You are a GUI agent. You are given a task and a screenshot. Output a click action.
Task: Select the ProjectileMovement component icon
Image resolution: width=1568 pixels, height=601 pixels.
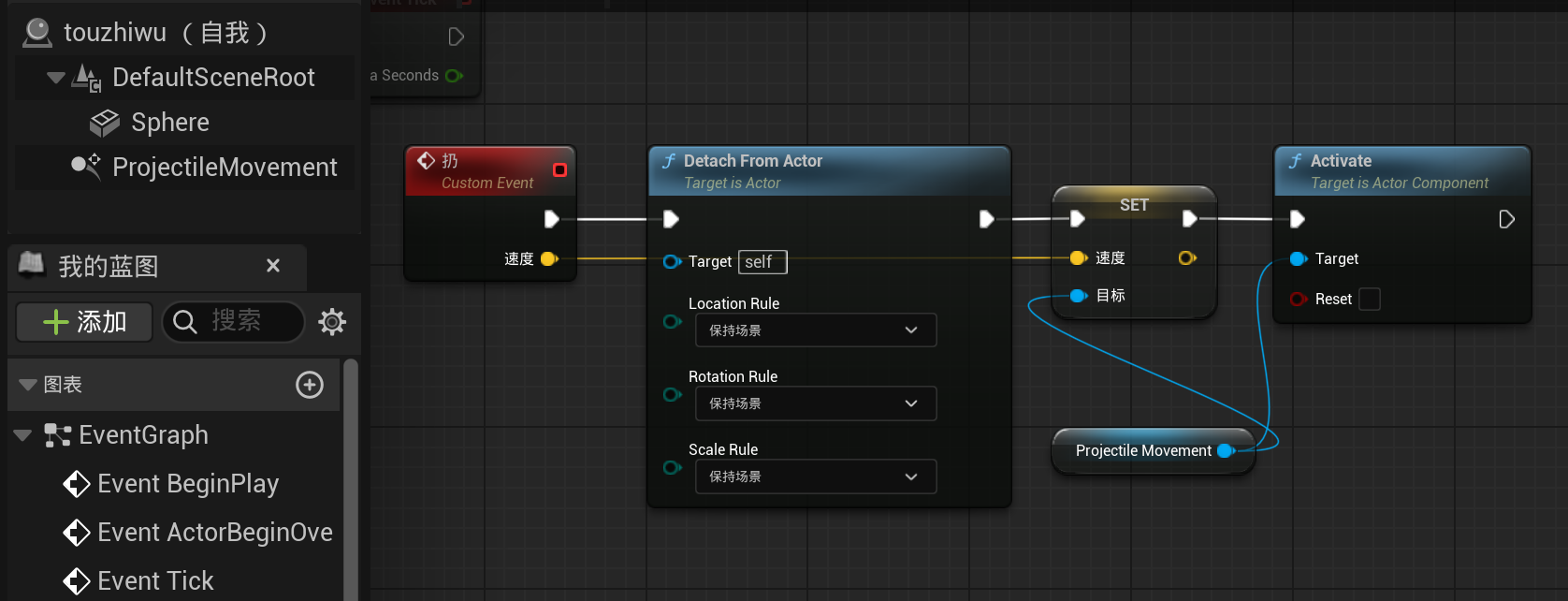[86, 167]
